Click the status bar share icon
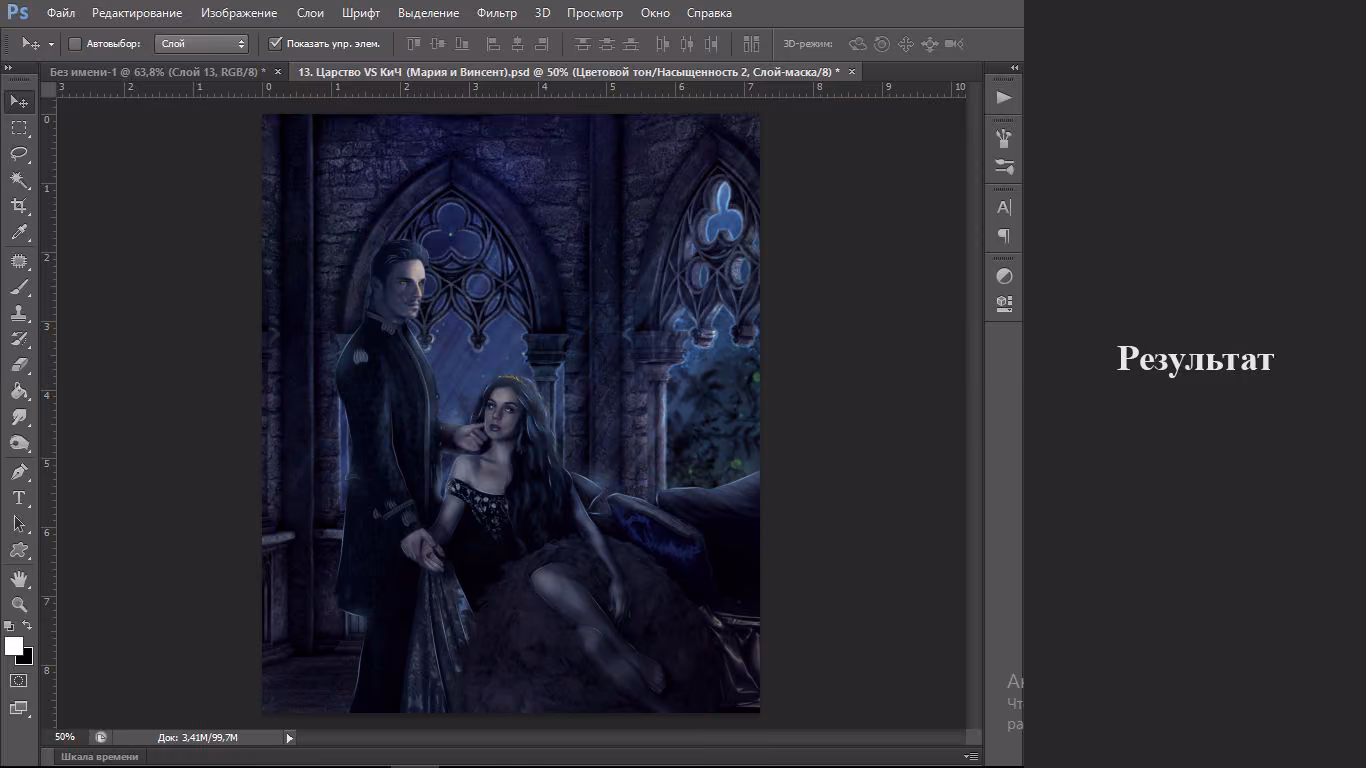This screenshot has height=768, width=1366. coord(100,737)
